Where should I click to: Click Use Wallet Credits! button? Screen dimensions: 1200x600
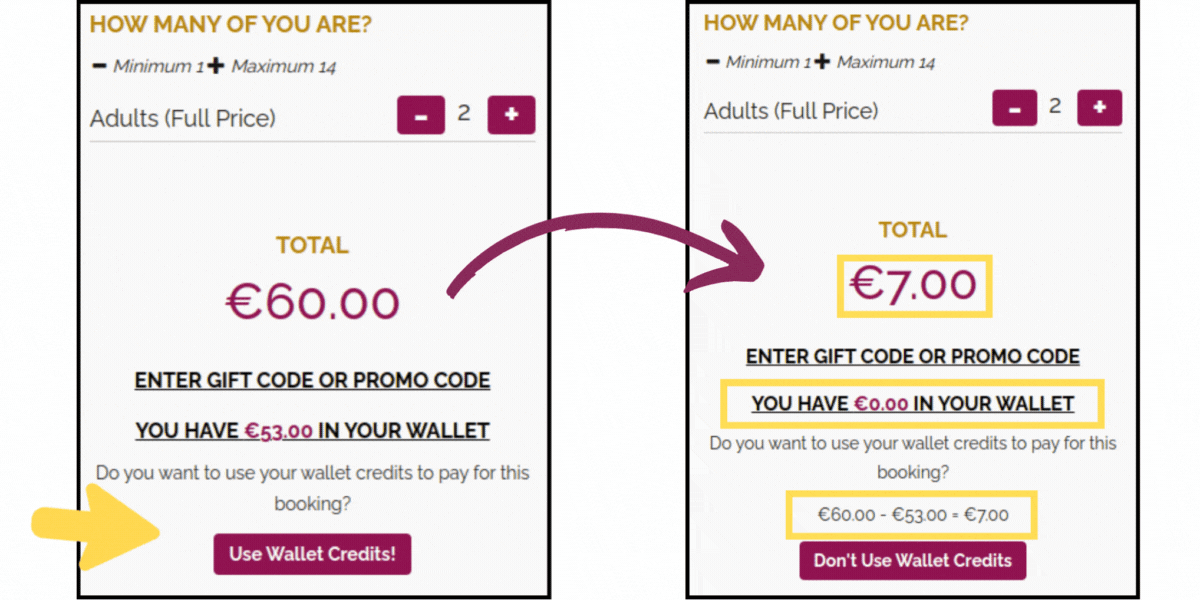(312, 553)
